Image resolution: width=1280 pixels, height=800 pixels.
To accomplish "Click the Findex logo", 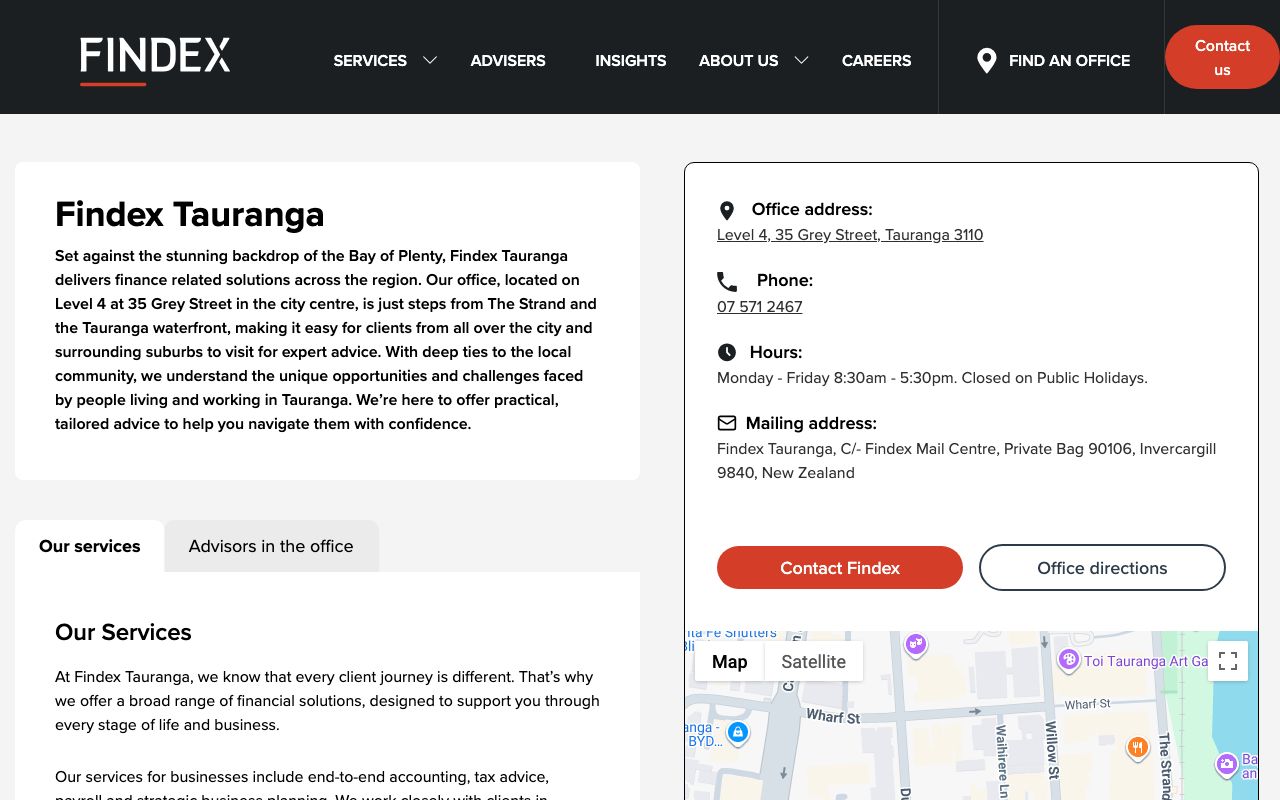I will pyautogui.click(x=155, y=59).
